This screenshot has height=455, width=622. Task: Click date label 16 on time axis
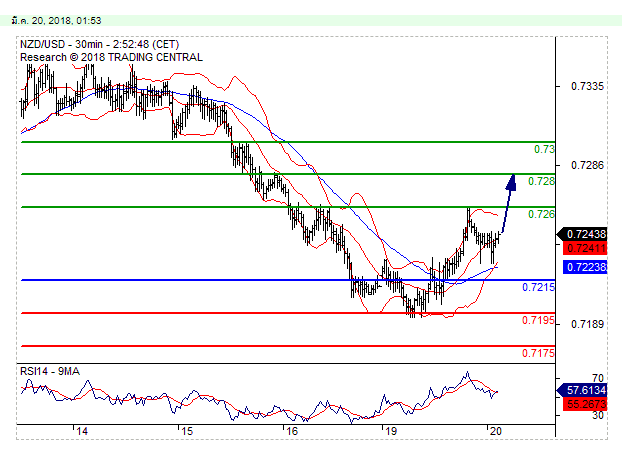click(292, 431)
